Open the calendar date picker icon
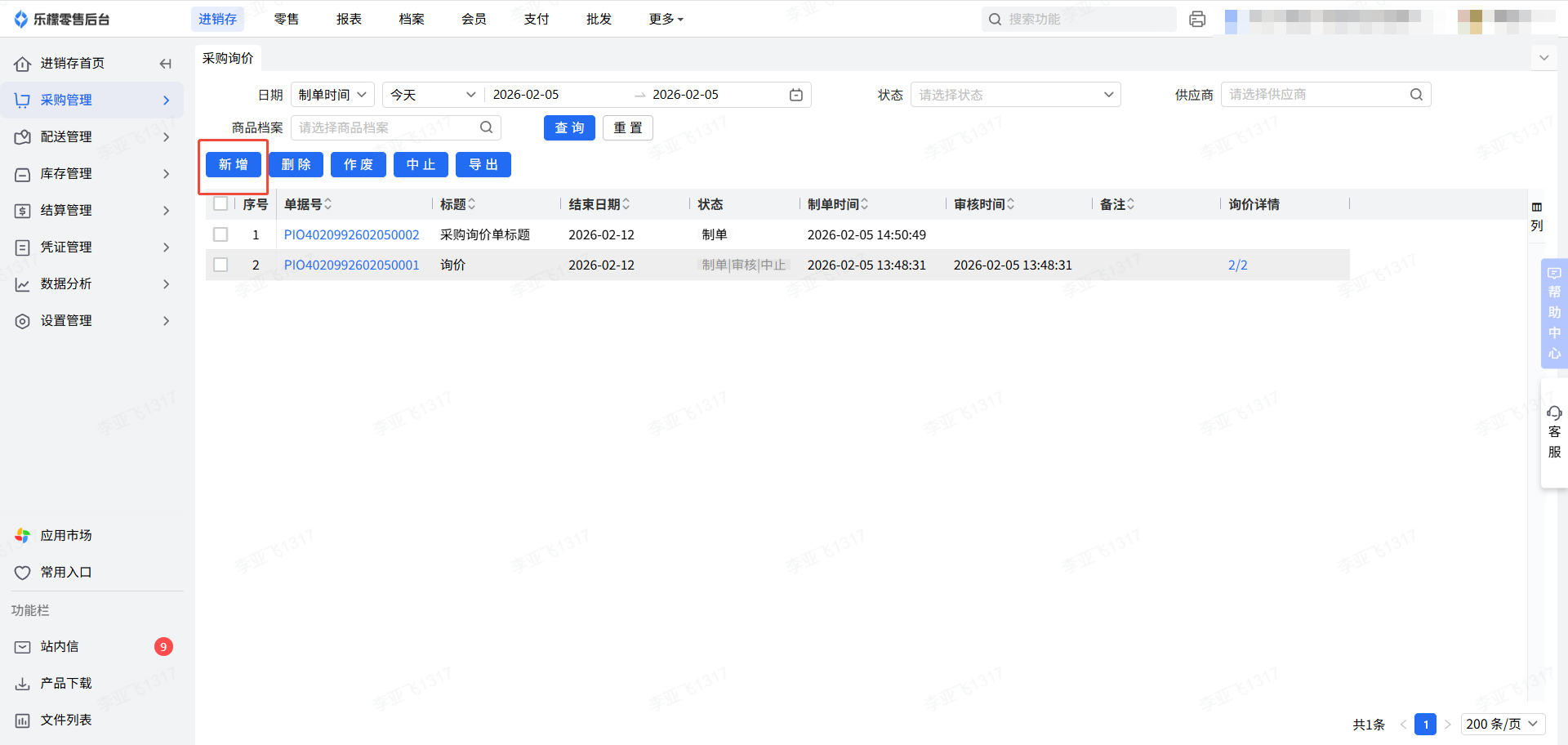 (795, 95)
